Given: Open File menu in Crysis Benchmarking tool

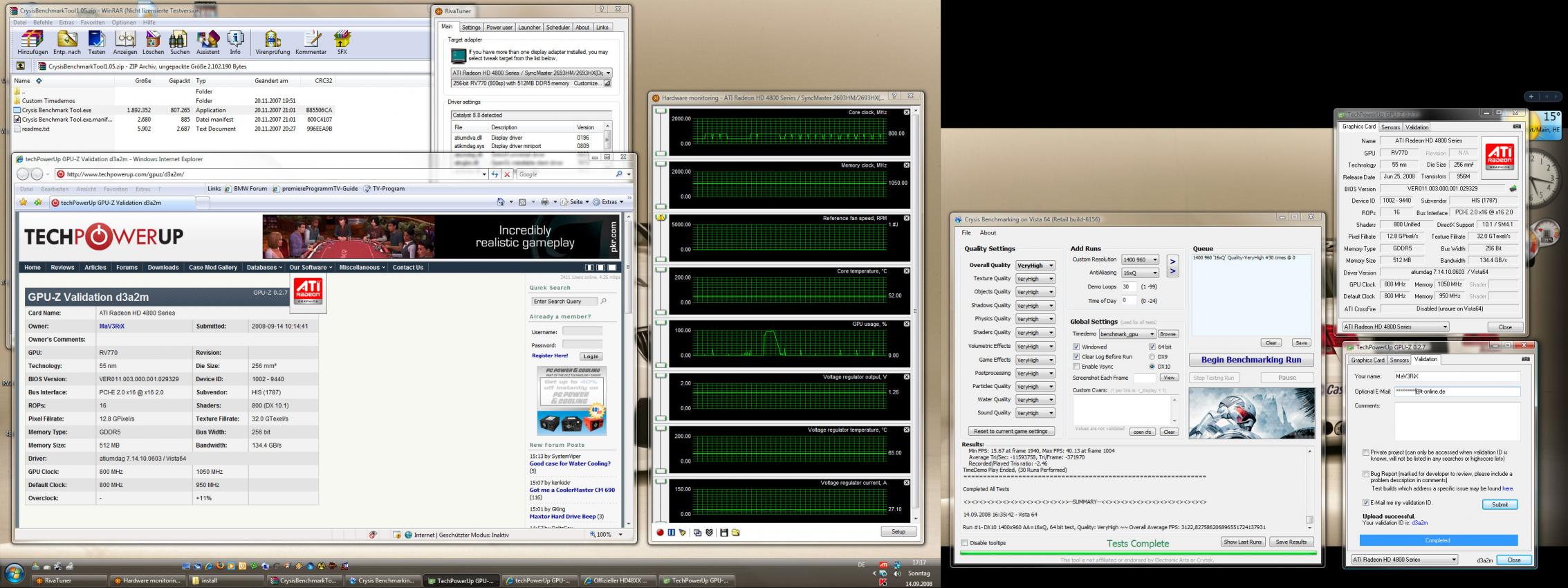Looking at the screenshot, I should [x=966, y=232].
